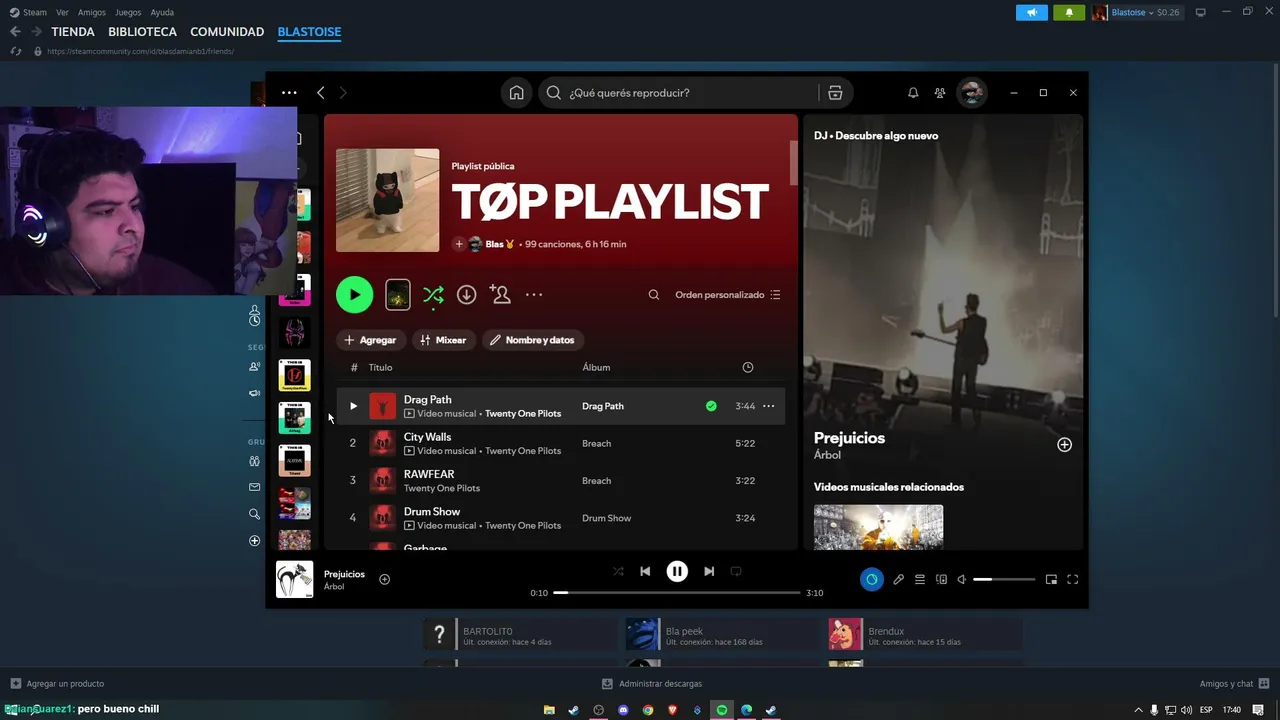Sort tracks by the Título column

380,367
